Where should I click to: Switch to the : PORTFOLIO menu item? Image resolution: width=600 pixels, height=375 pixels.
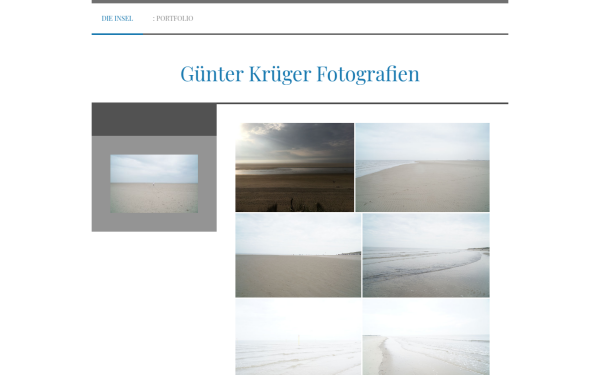click(x=173, y=18)
